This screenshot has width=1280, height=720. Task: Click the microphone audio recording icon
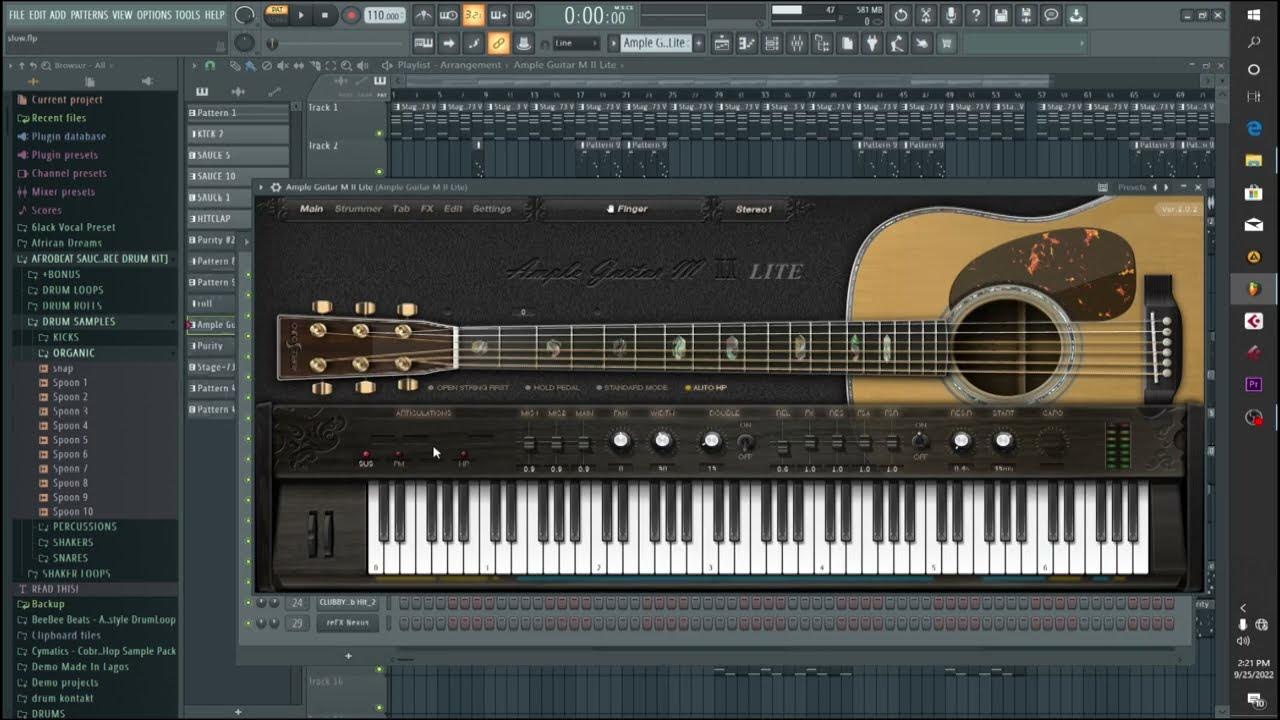(x=951, y=15)
